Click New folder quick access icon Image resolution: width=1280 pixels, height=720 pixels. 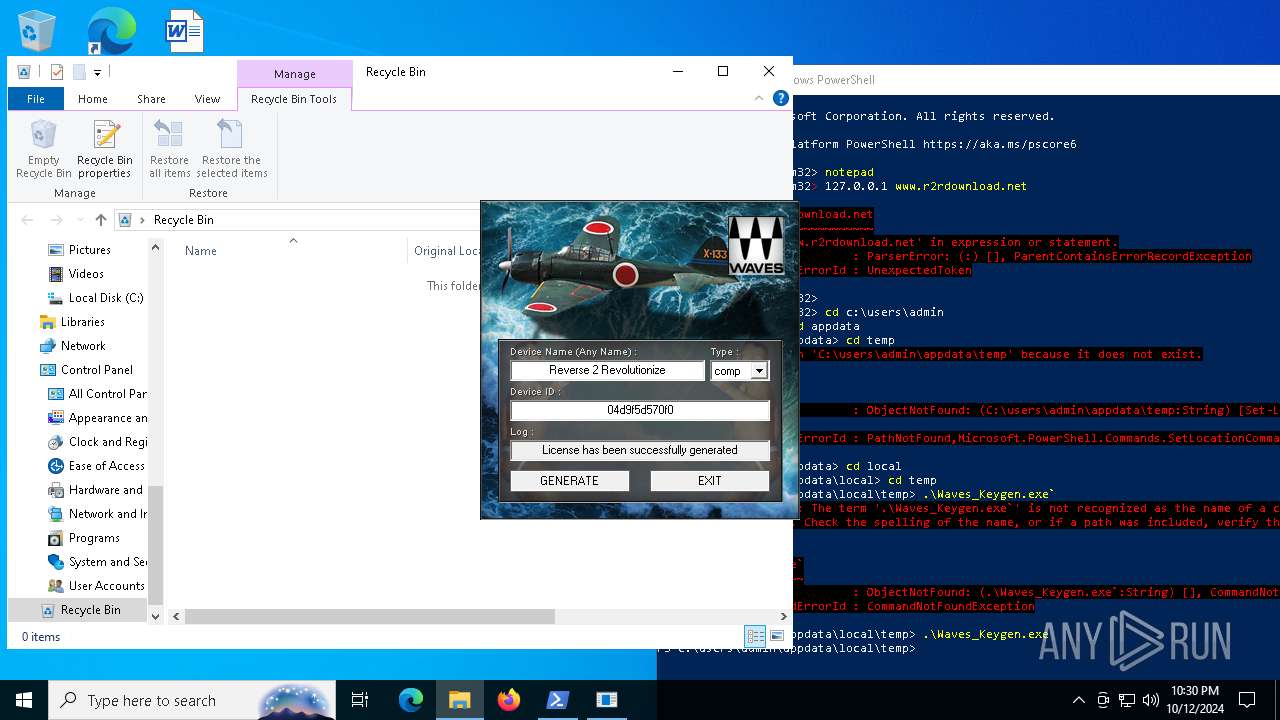pos(79,72)
